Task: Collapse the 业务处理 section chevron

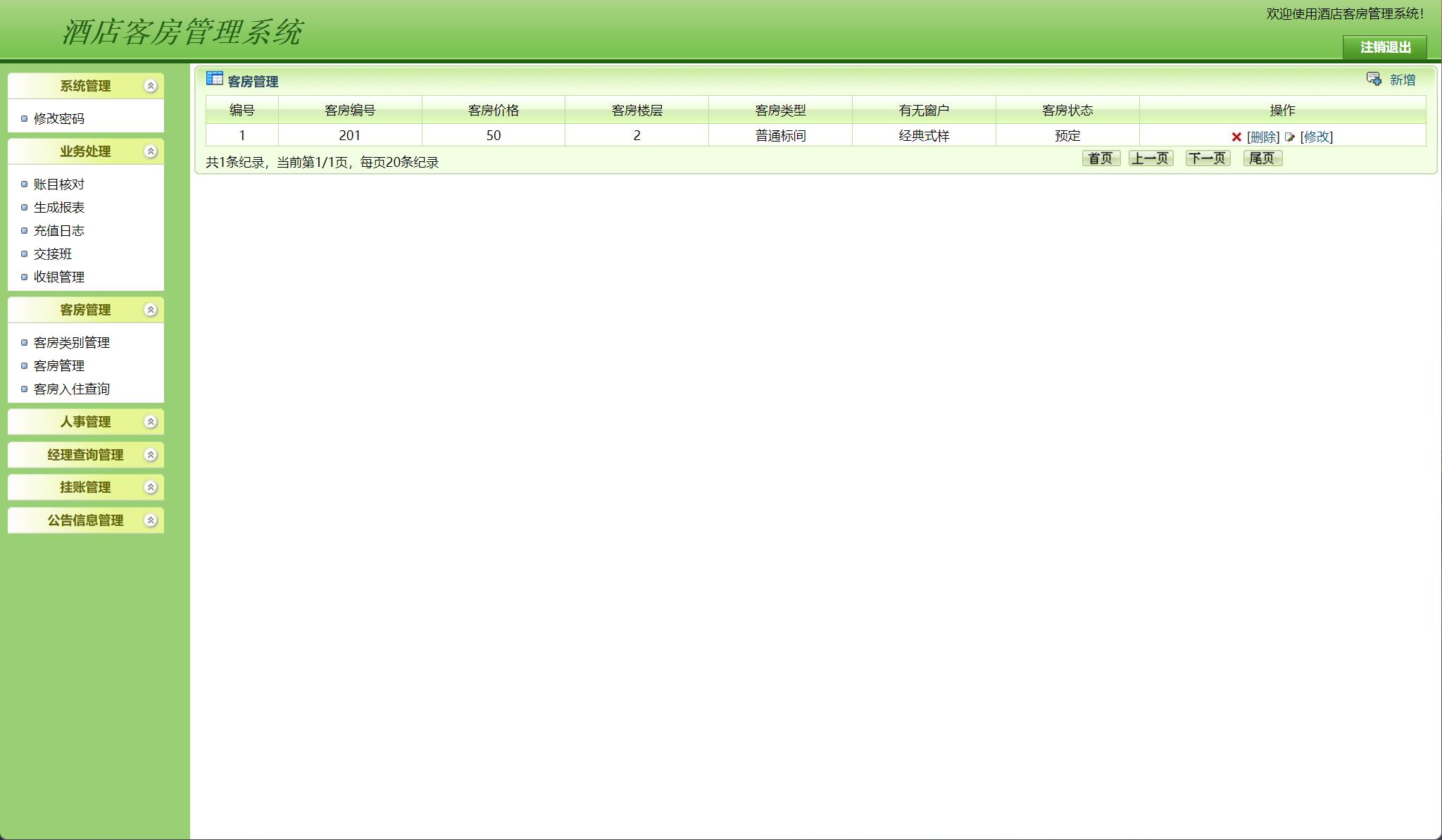Action: point(150,151)
